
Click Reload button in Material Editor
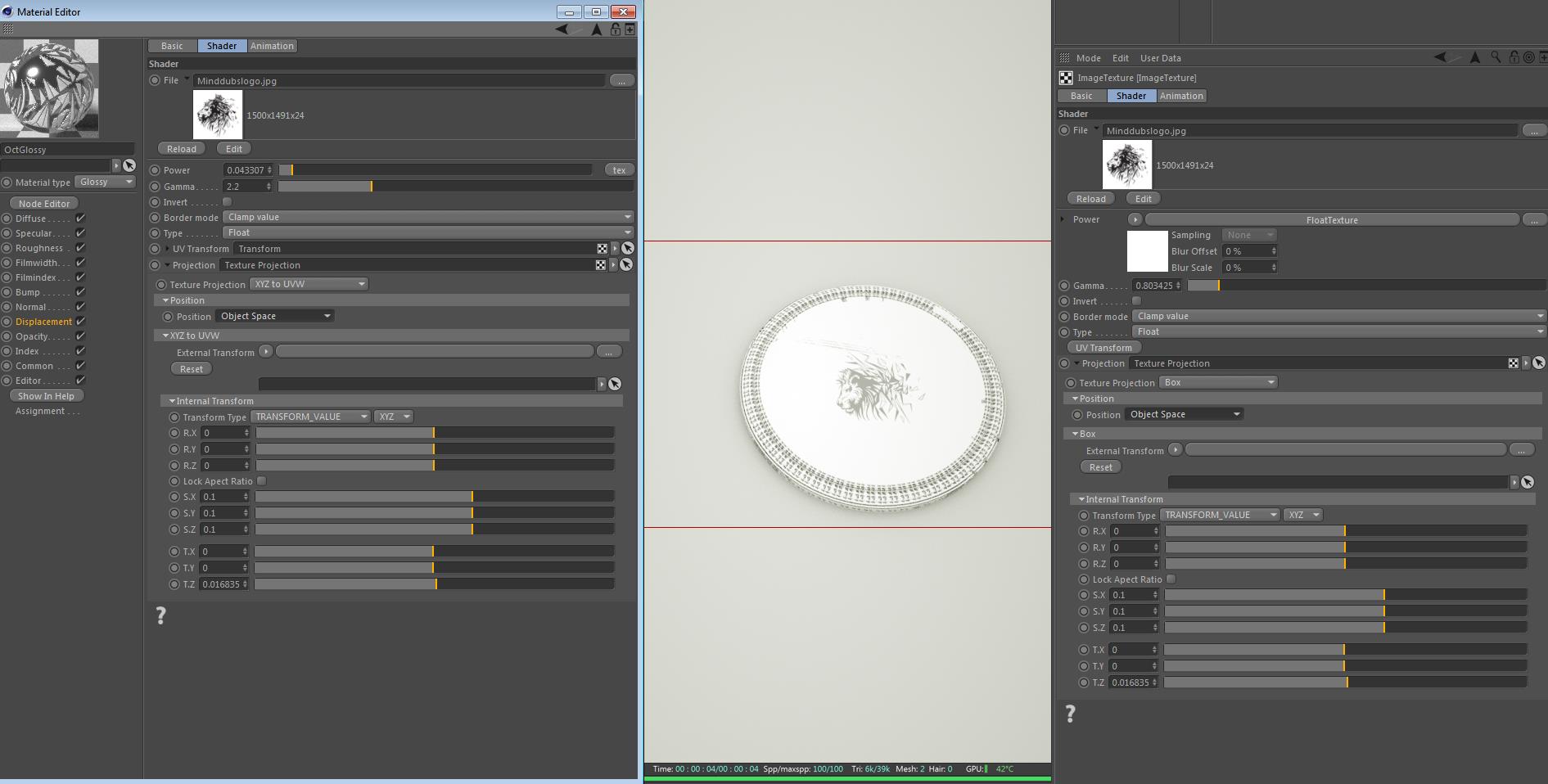(182, 149)
